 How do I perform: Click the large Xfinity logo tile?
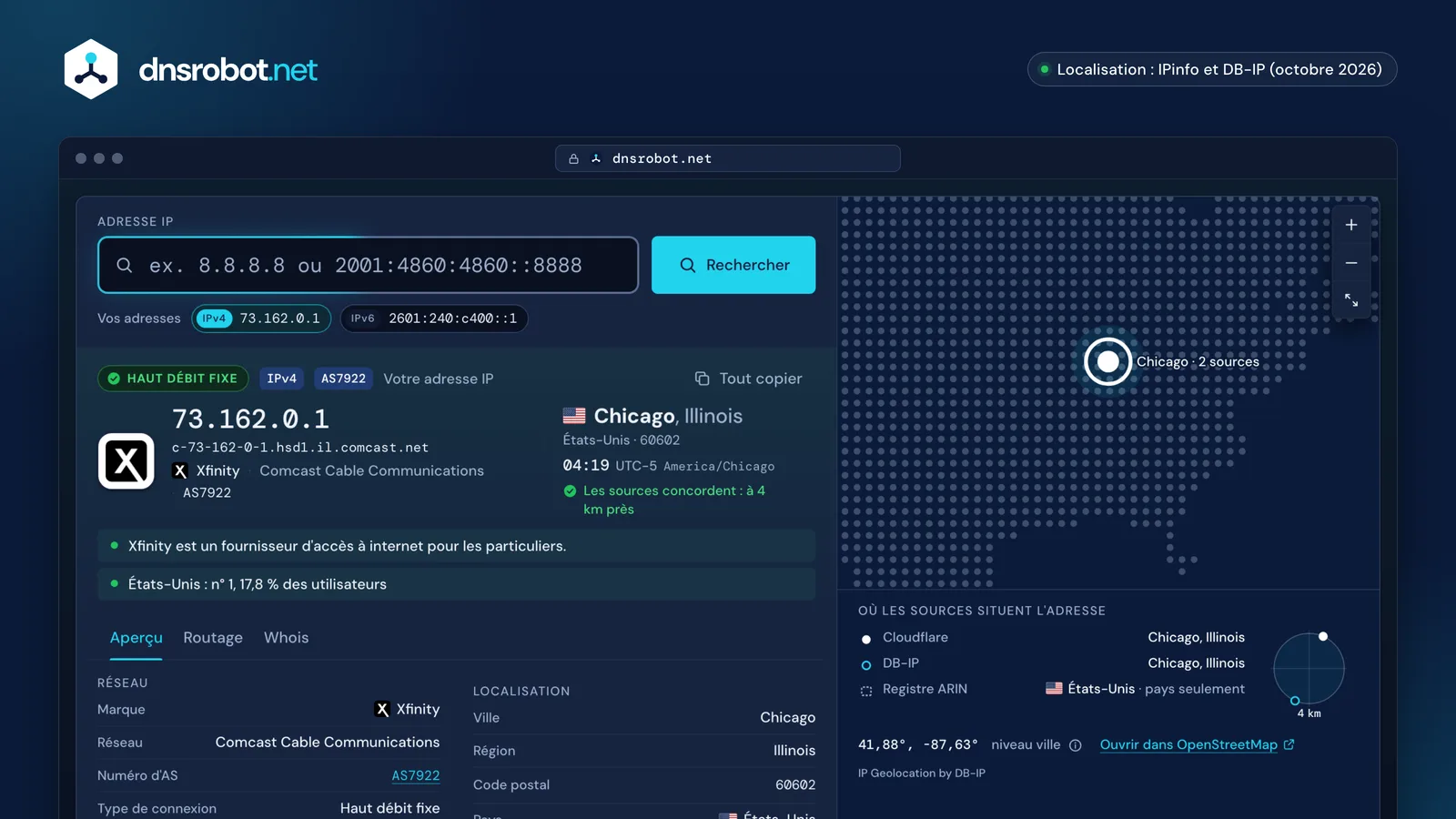(126, 461)
